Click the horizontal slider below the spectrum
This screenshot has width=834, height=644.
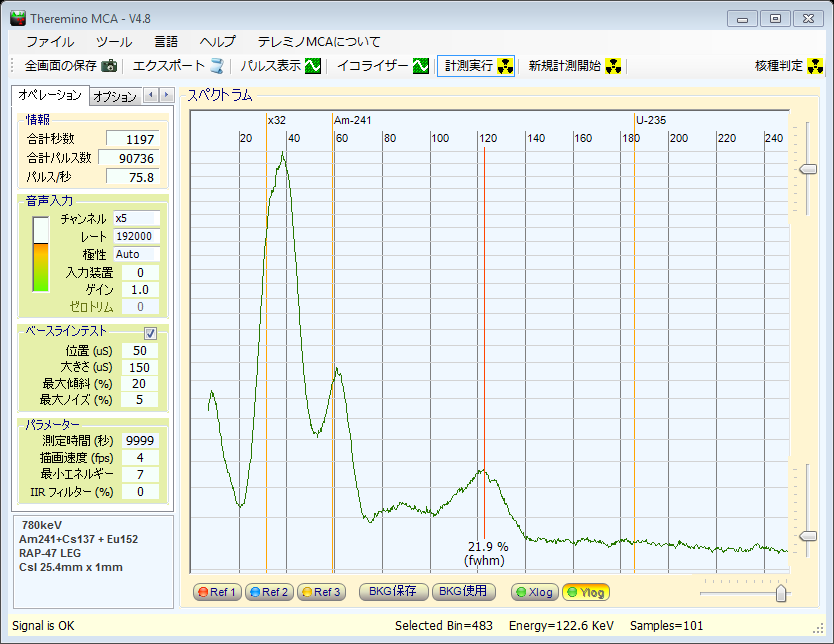[x=781, y=593]
